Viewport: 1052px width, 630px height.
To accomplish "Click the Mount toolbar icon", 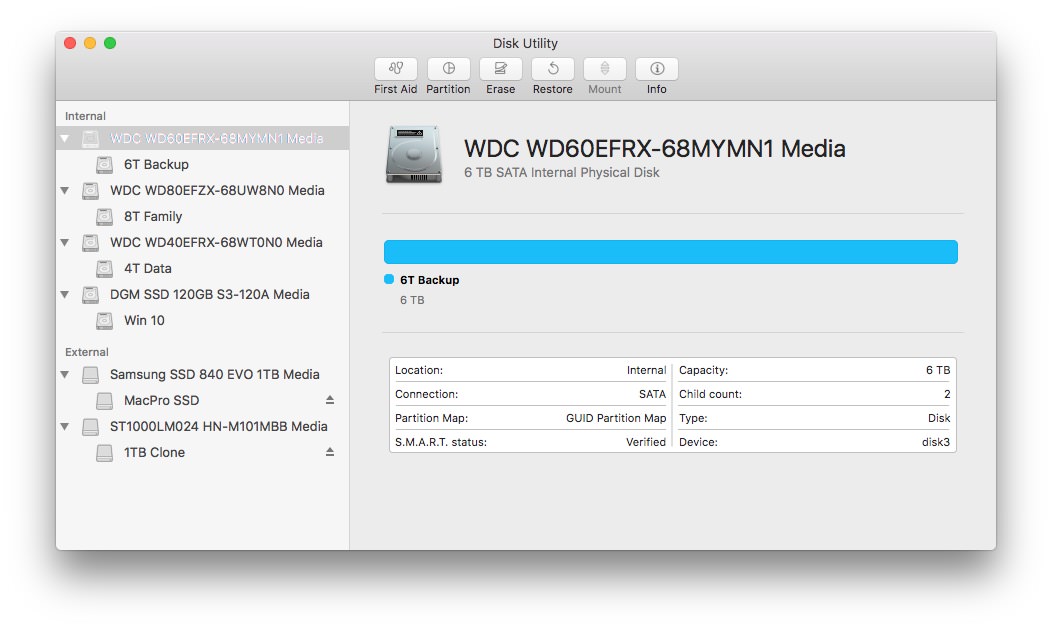I will tap(604, 68).
